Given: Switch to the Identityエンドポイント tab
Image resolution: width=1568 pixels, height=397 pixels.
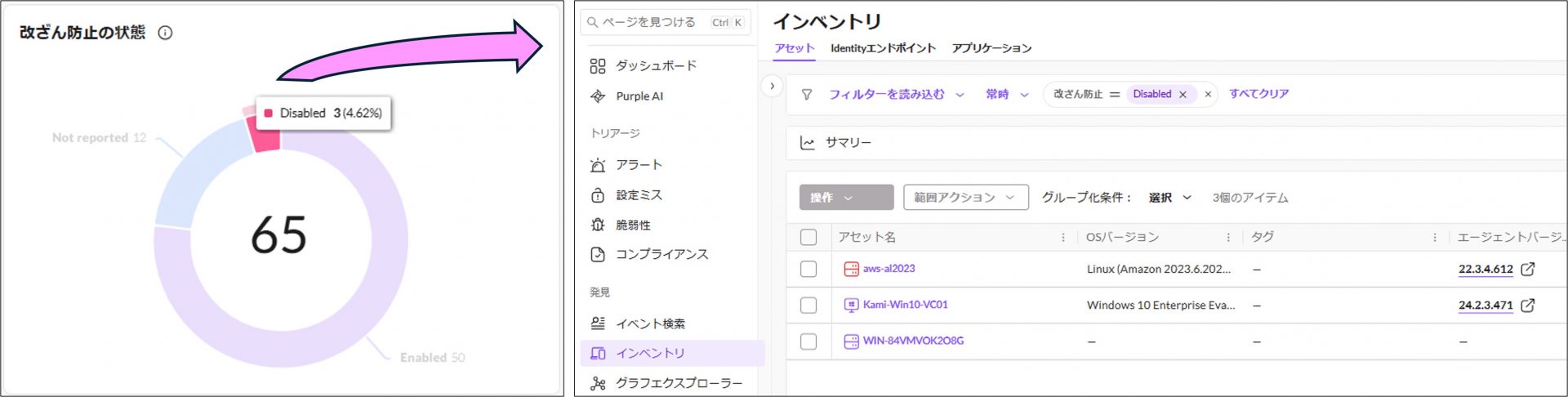Looking at the screenshot, I should (x=883, y=49).
